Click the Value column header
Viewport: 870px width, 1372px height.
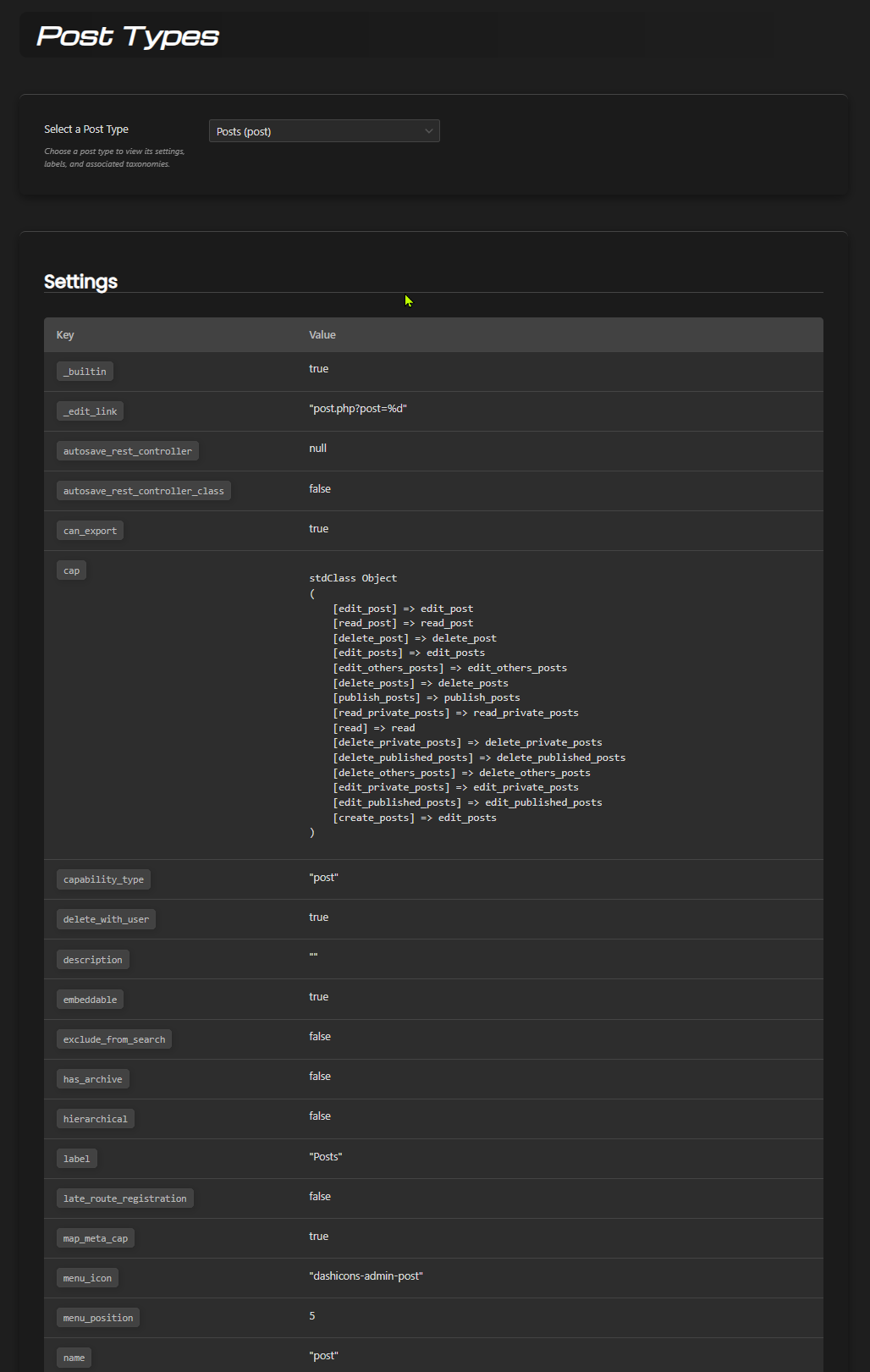pyautogui.click(x=322, y=335)
